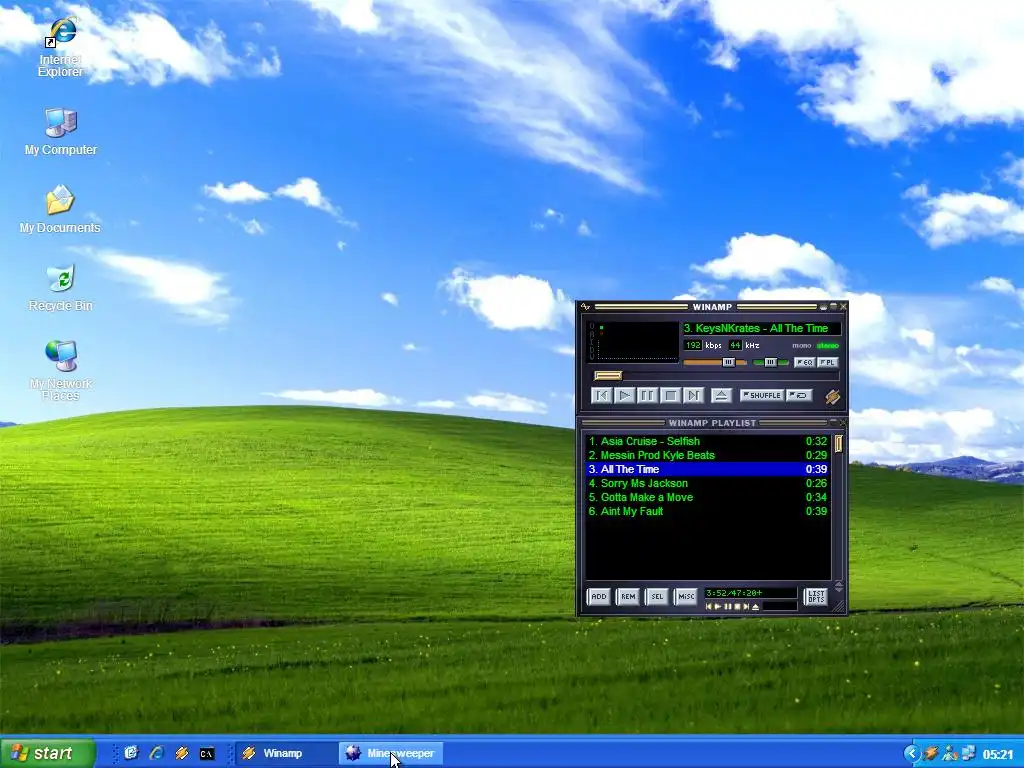Click Winamp agent icon in system tray
Screen dimensions: 1024x768
931,754
